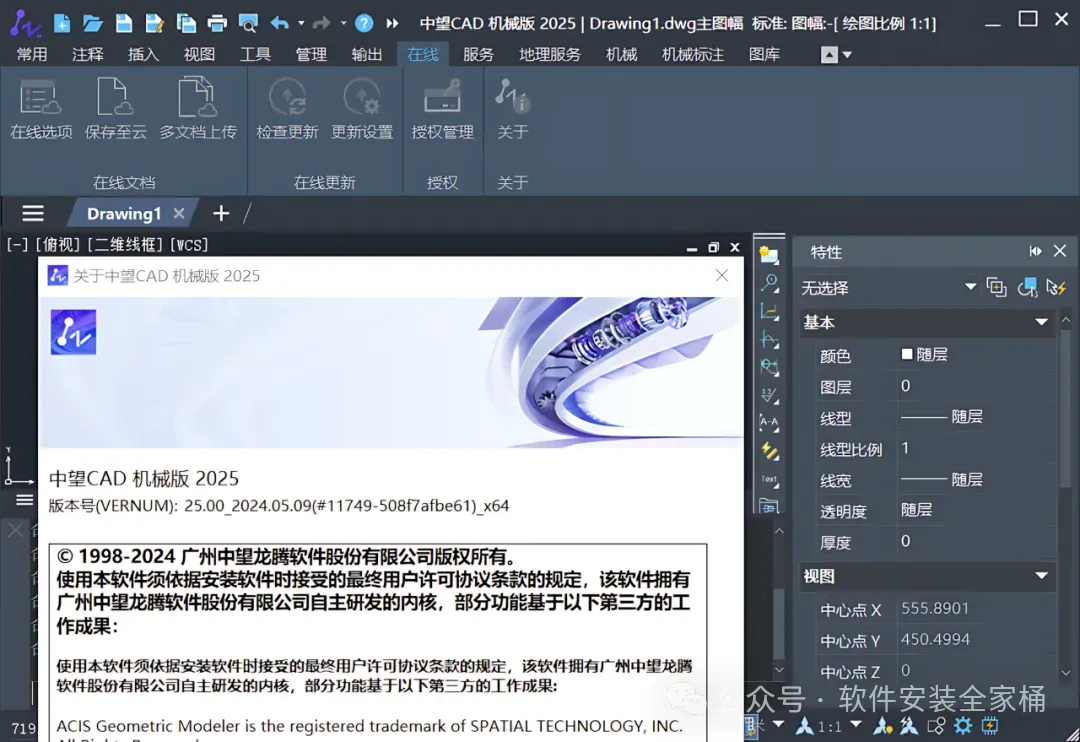Open ribbon display options dropdown arrow

(847, 54)
